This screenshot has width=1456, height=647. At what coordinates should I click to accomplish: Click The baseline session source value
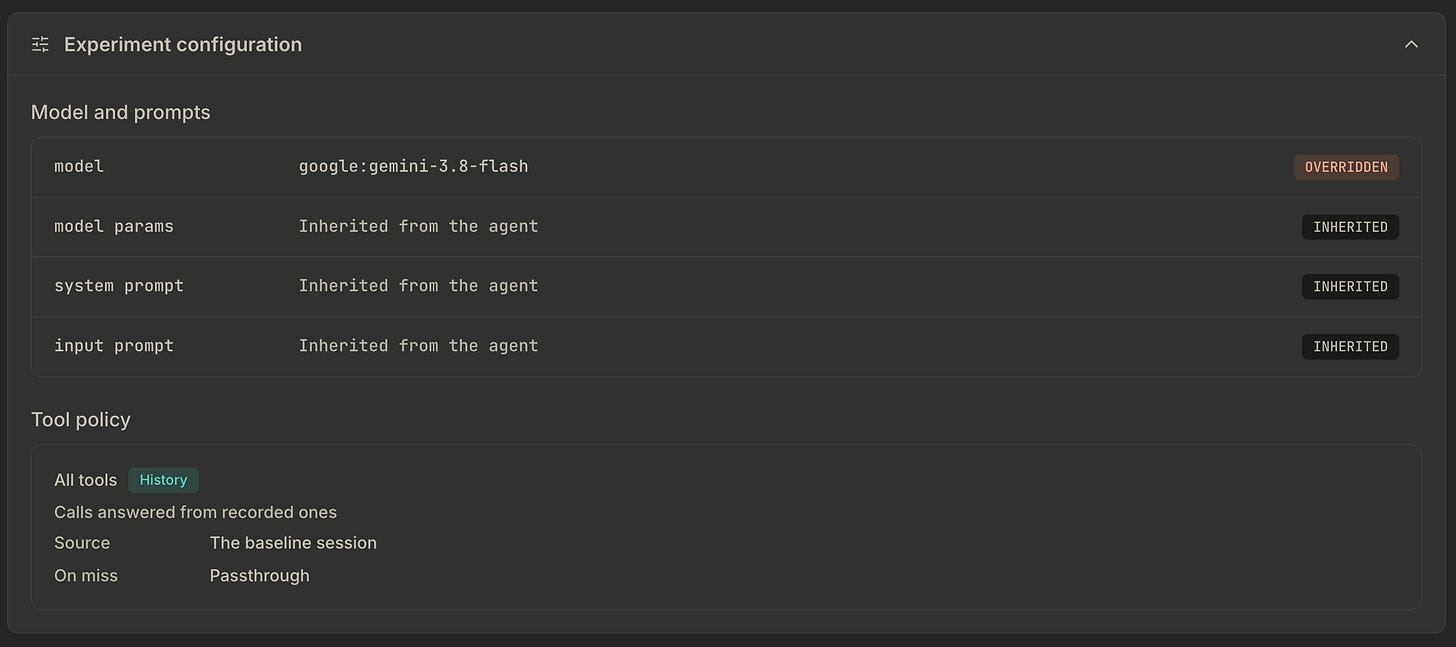point(293,543)
